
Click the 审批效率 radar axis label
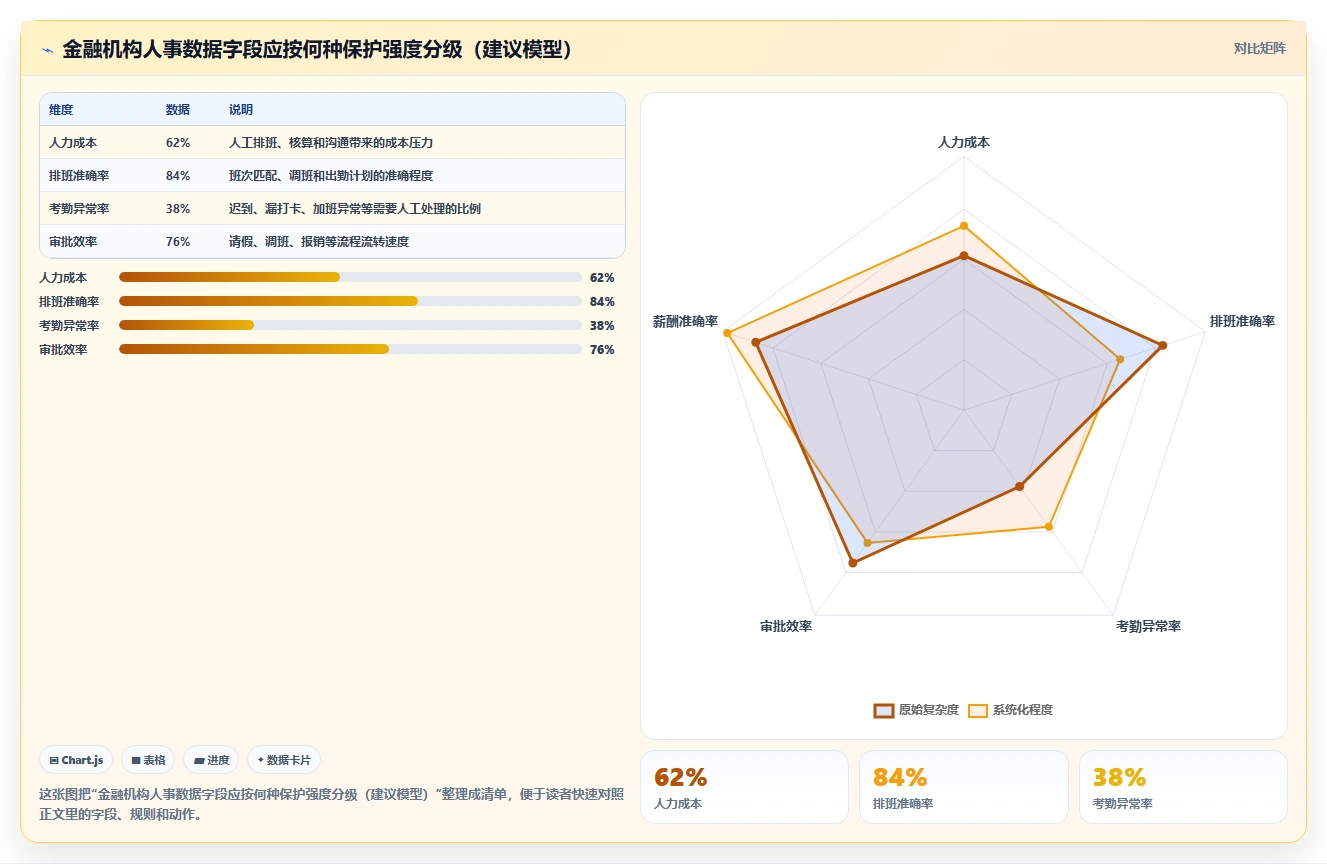pyautogui.click(x=786, y=626)
